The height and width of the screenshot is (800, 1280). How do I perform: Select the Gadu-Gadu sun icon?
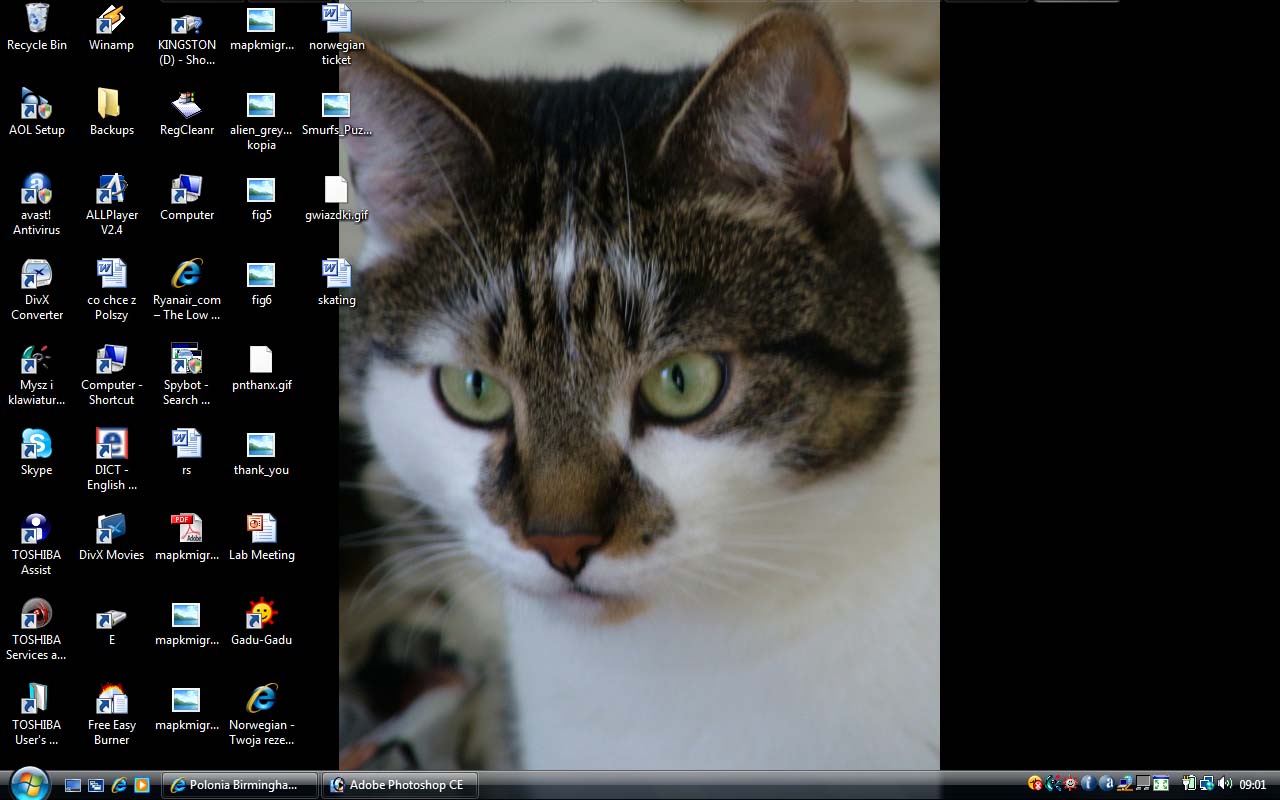tap(261, 615)
